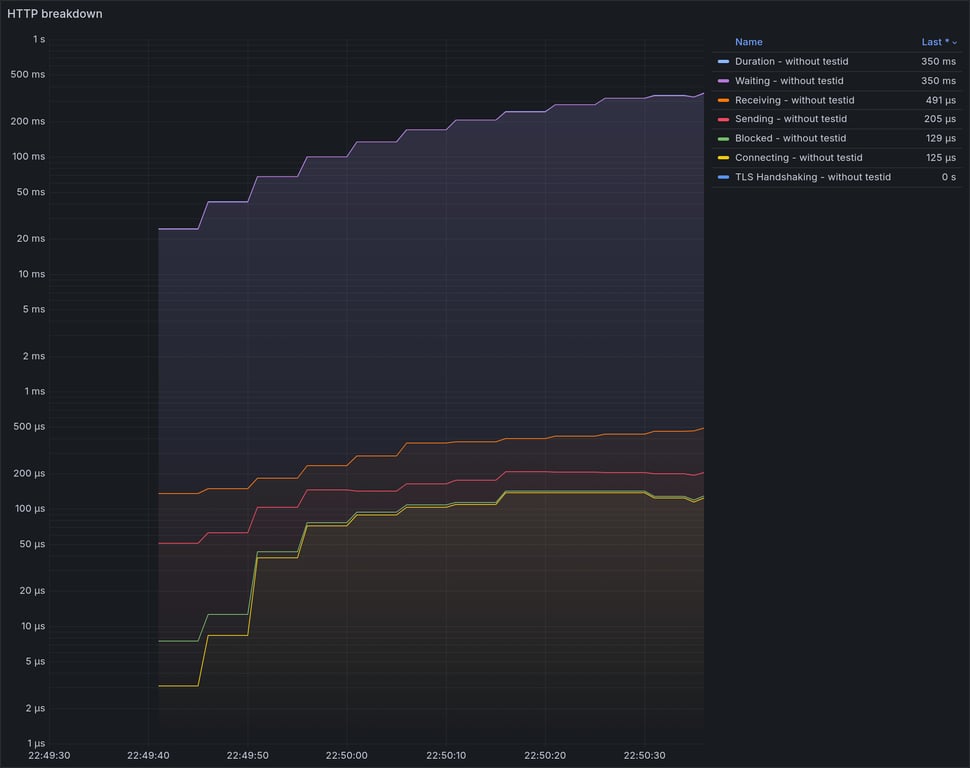
Task: Click the Duration series color swatch
Action: [x=723, y=61]
